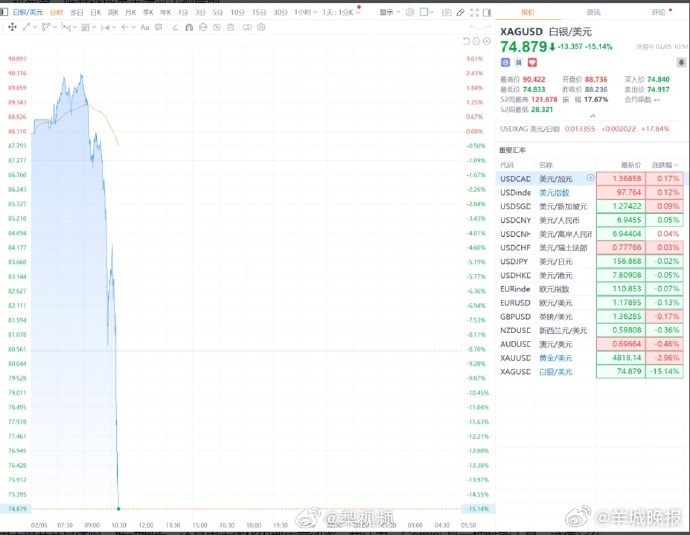Toggle the right side panel icon
The height and width of the screenshot is (535, 690).
[487, 12]
